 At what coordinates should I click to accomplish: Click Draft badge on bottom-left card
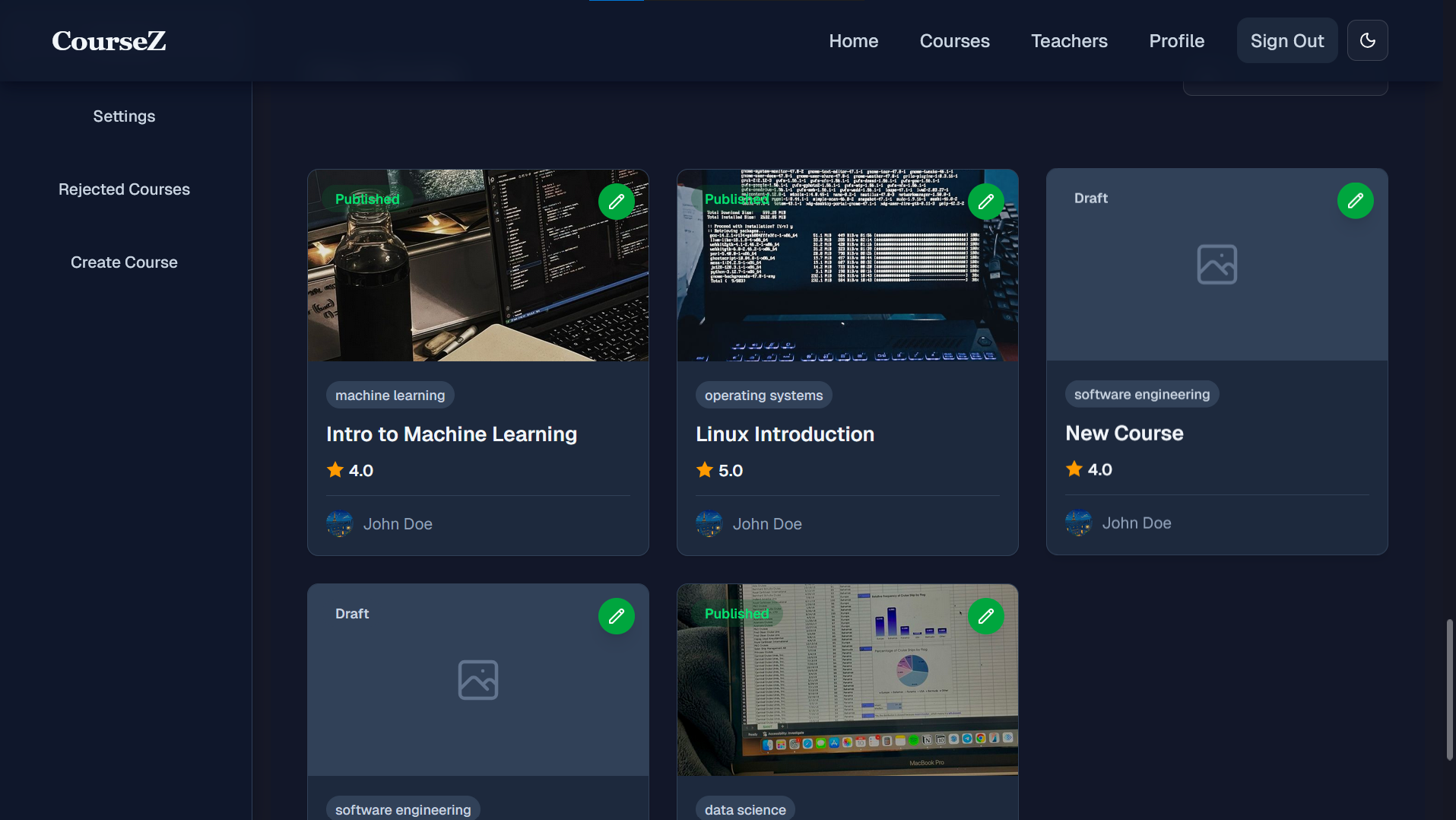pyautogui.click(x=351, y=614)
